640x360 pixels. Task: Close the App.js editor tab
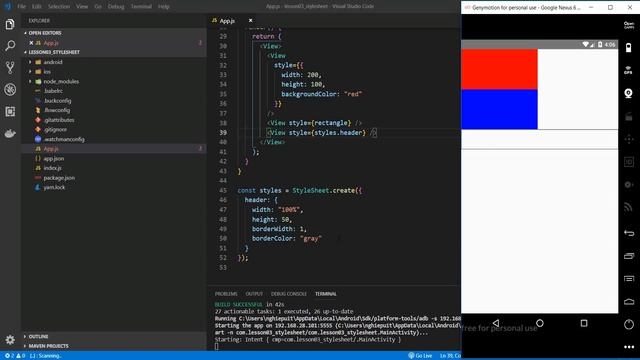tap(251, 20)
